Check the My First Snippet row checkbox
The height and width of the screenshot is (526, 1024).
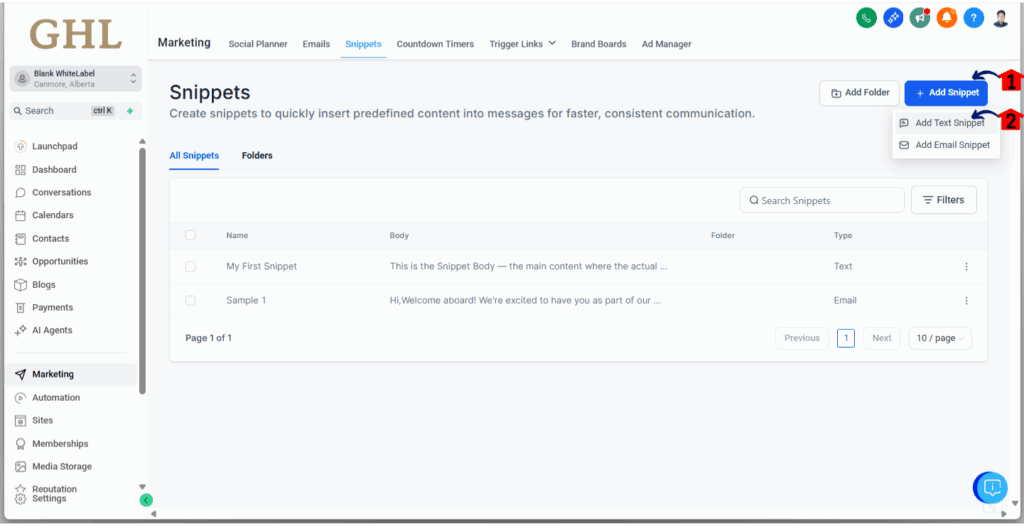(x=190, y=267)
